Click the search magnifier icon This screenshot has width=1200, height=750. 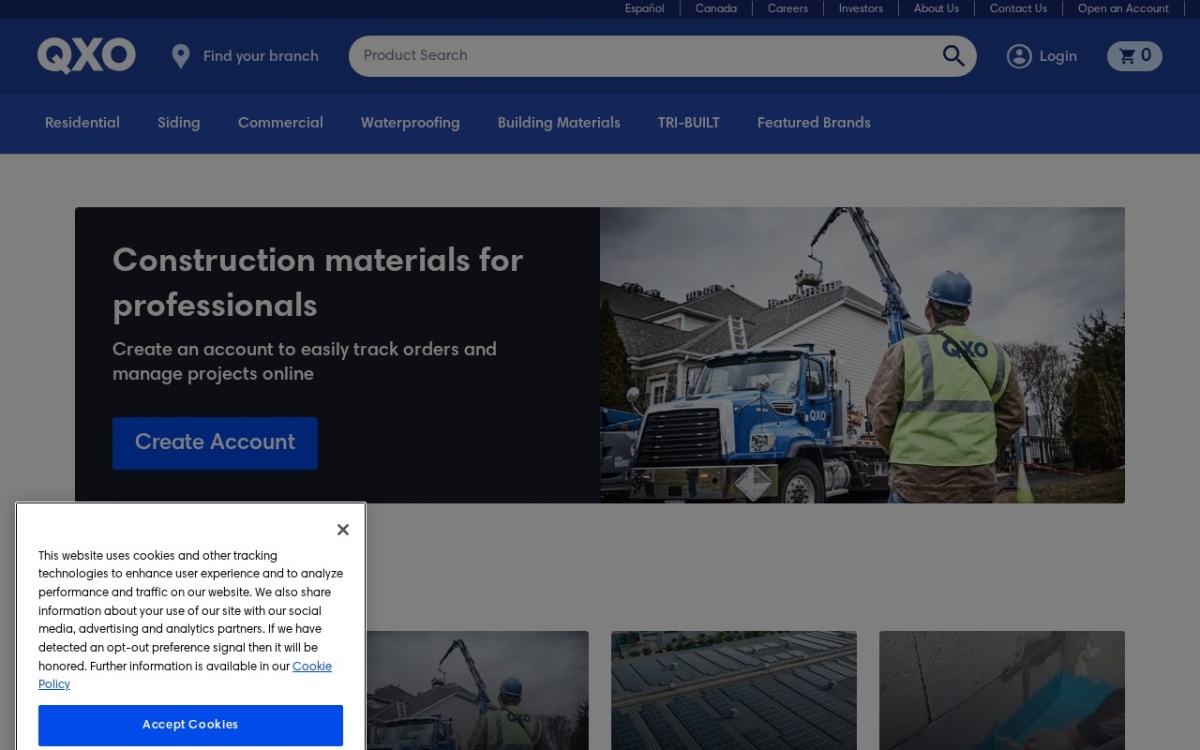(x=953, y=56)
